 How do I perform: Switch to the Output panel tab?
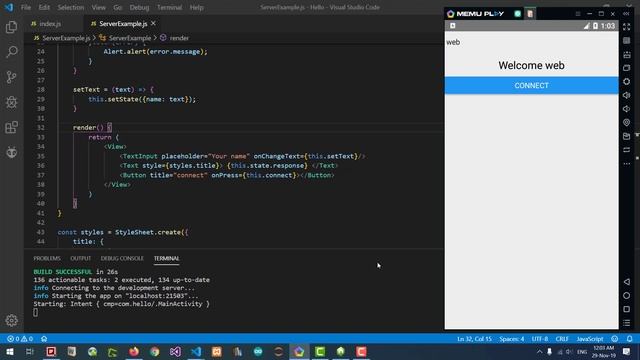tap(80, 258)
